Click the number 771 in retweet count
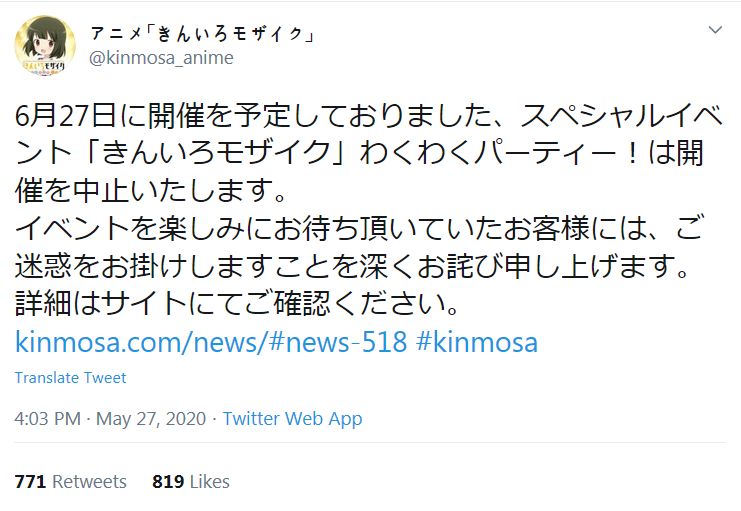This screenshot has width=741, height=511. 30,481
